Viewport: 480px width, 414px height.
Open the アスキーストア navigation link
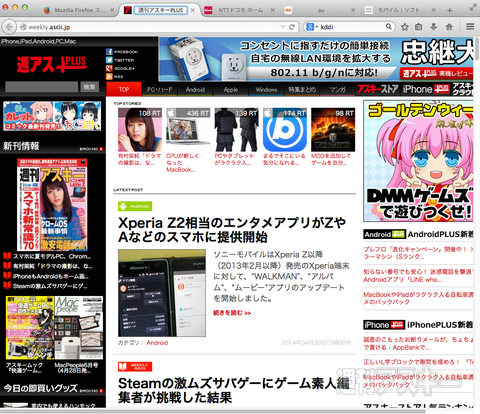pyautogui.click(x=378, y=89)
